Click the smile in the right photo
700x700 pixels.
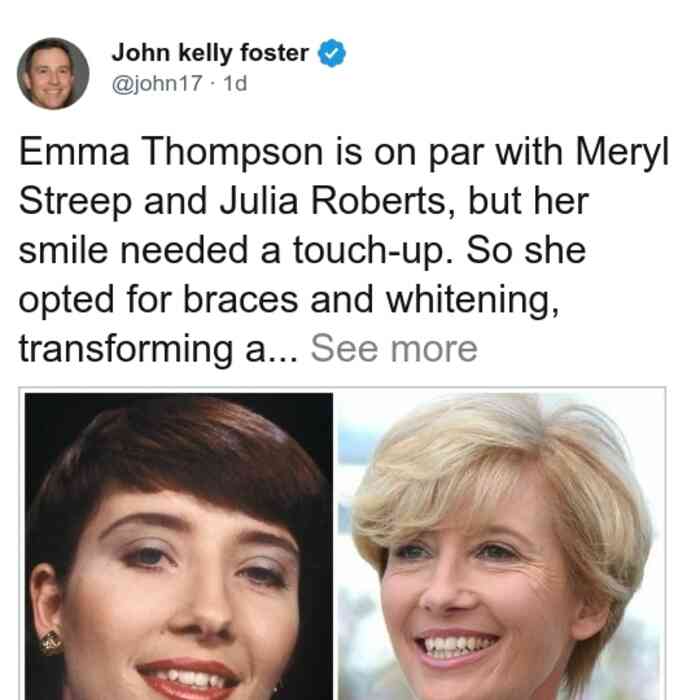click(456, 646)
